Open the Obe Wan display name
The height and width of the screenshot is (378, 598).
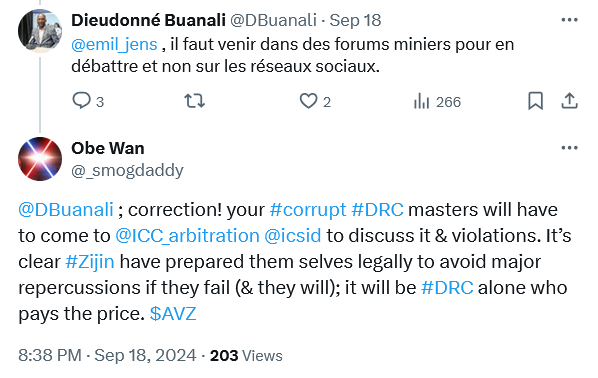pyautogui.click(x=108, y=148)
